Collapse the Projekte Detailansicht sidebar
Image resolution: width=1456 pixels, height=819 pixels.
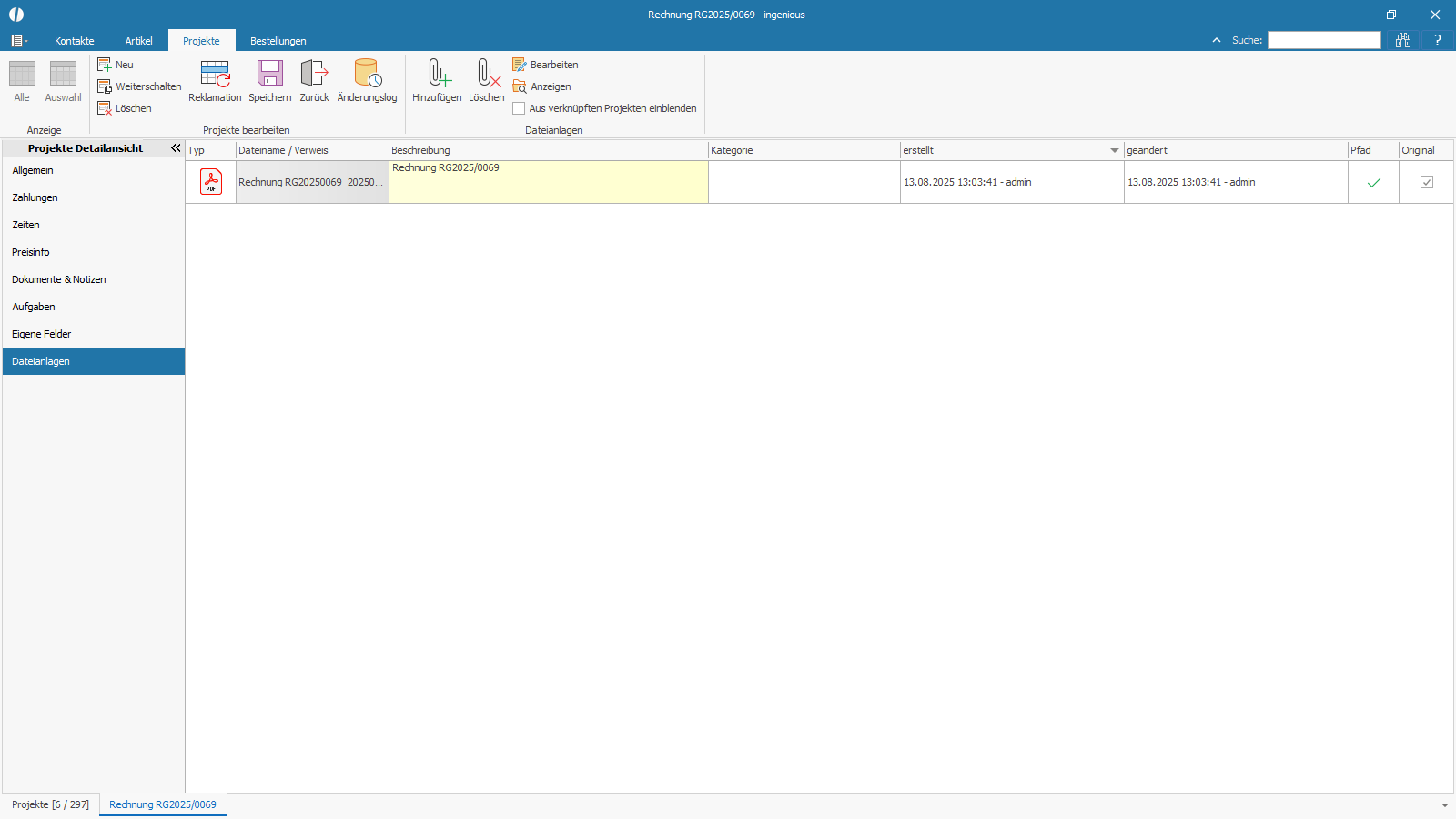[176, 148]
